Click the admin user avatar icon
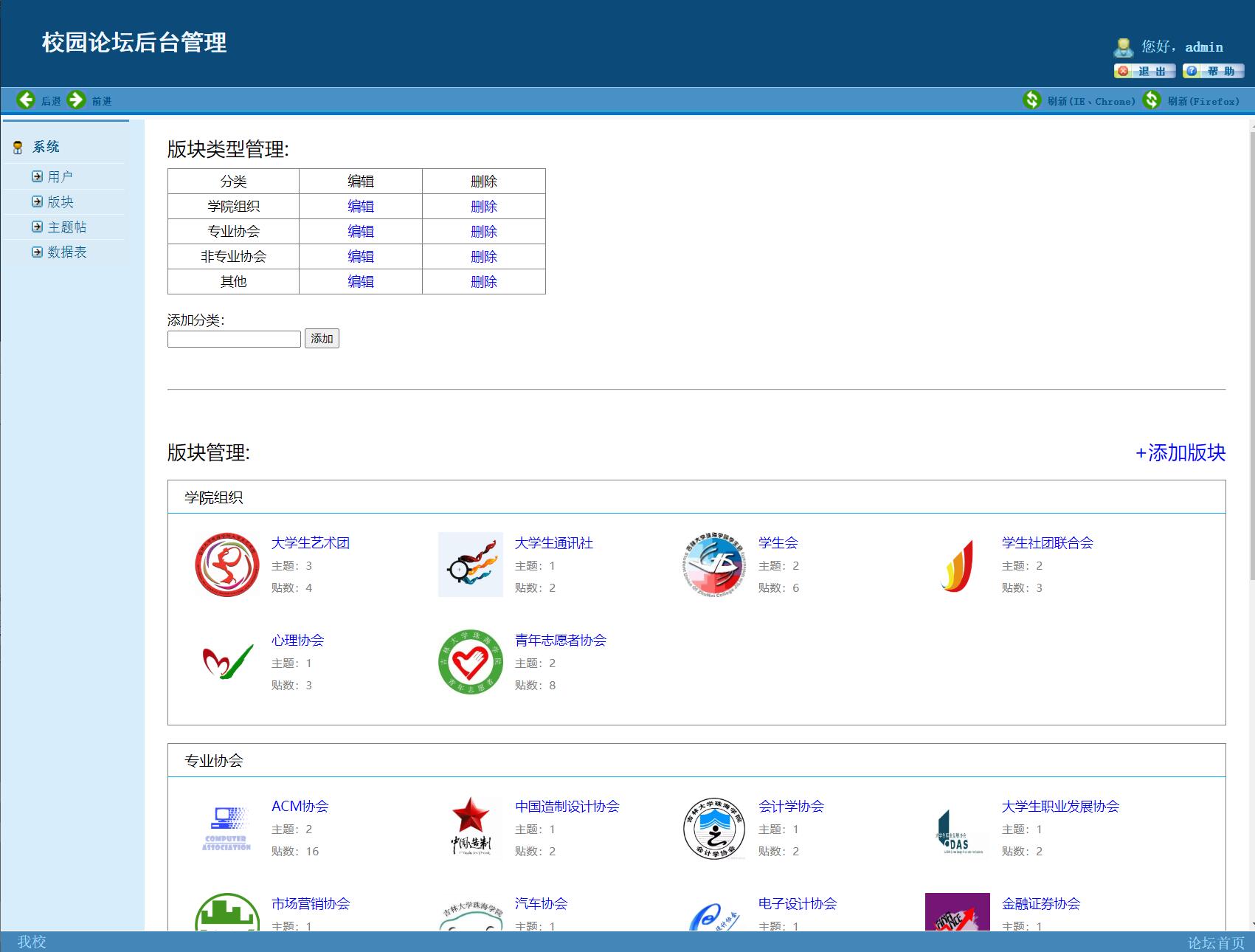 [1122, 46]
